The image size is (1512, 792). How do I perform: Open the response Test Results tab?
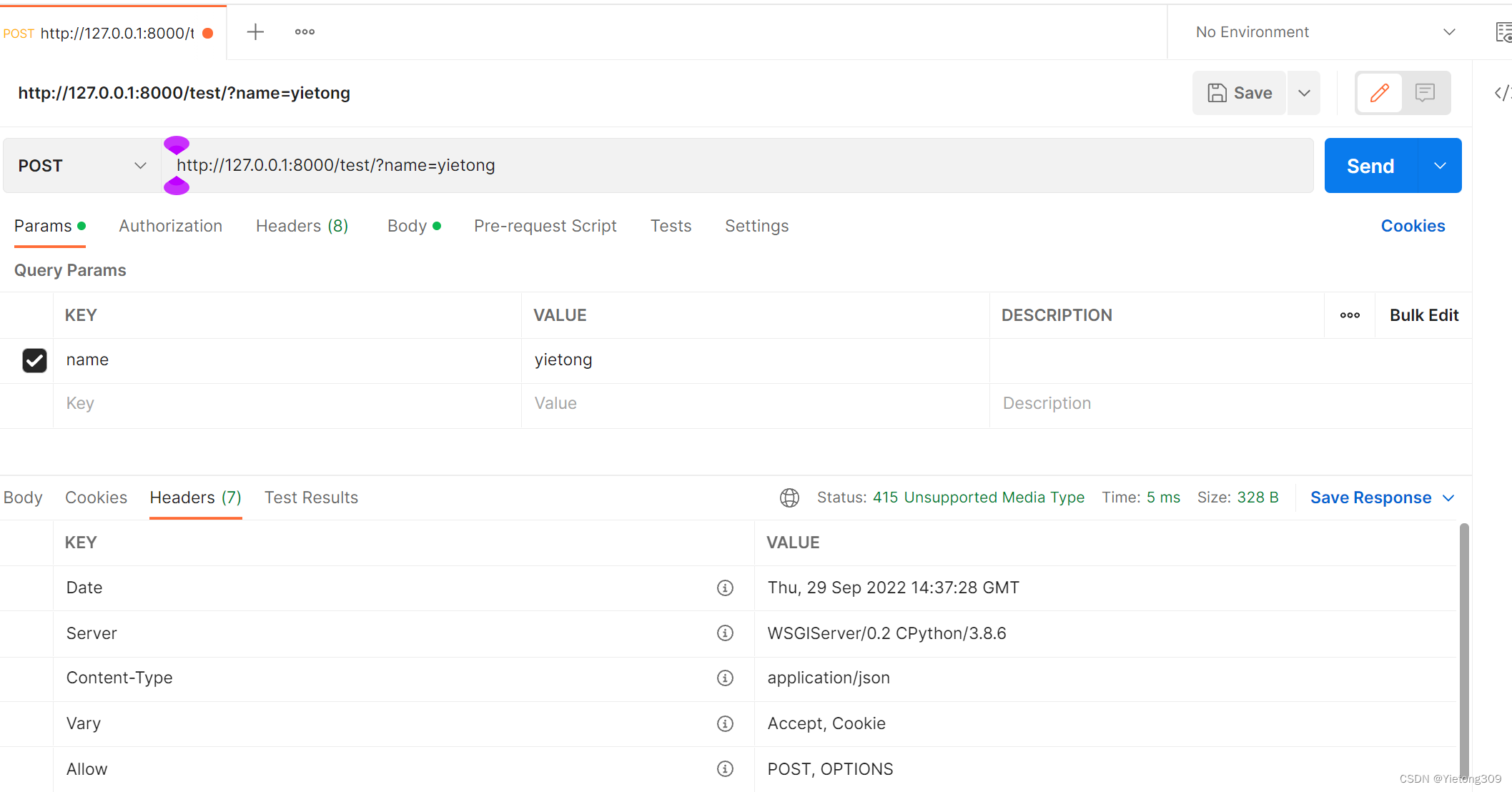pos(311,498)
